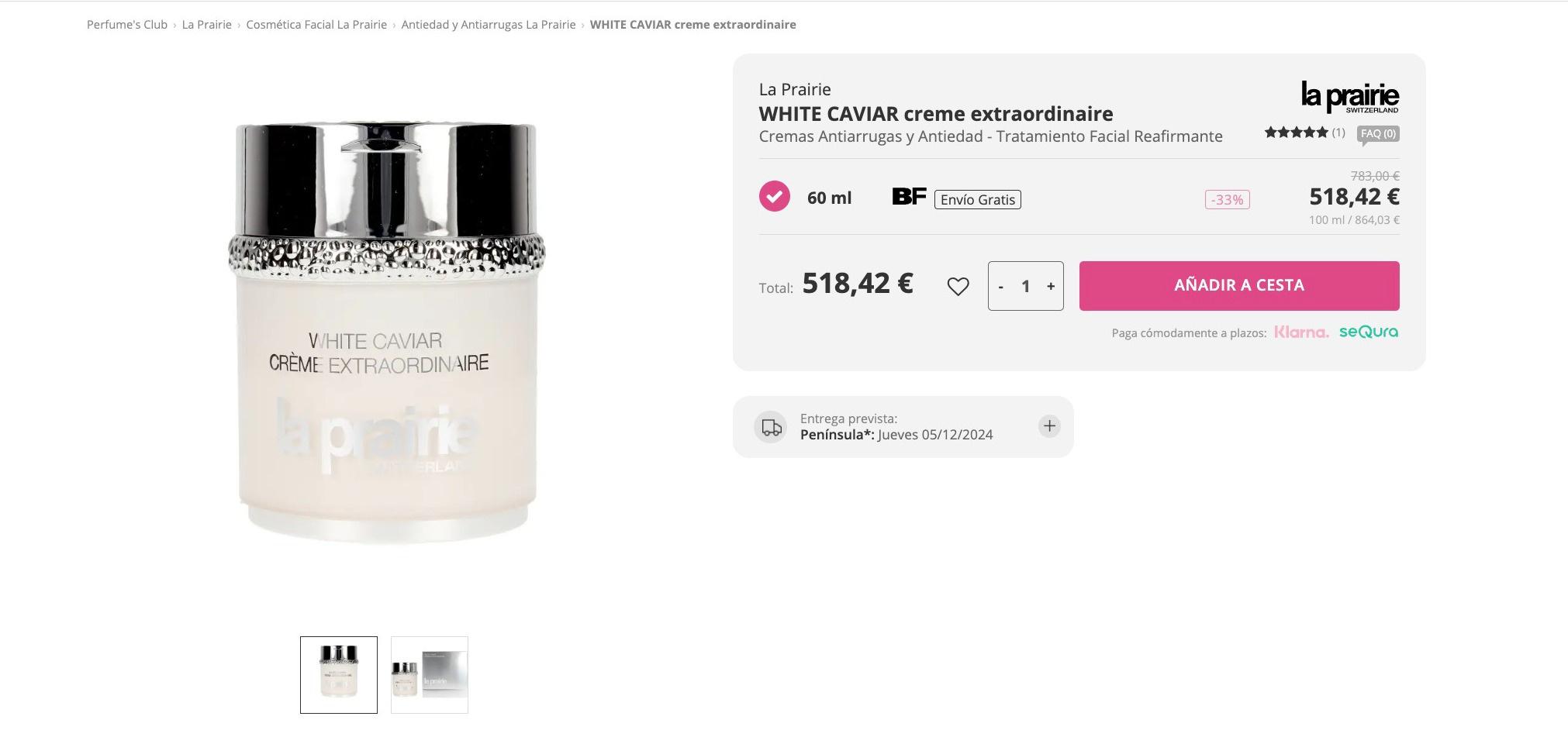Open La Prairie breadcrumb link

click(x=207, y=25)
